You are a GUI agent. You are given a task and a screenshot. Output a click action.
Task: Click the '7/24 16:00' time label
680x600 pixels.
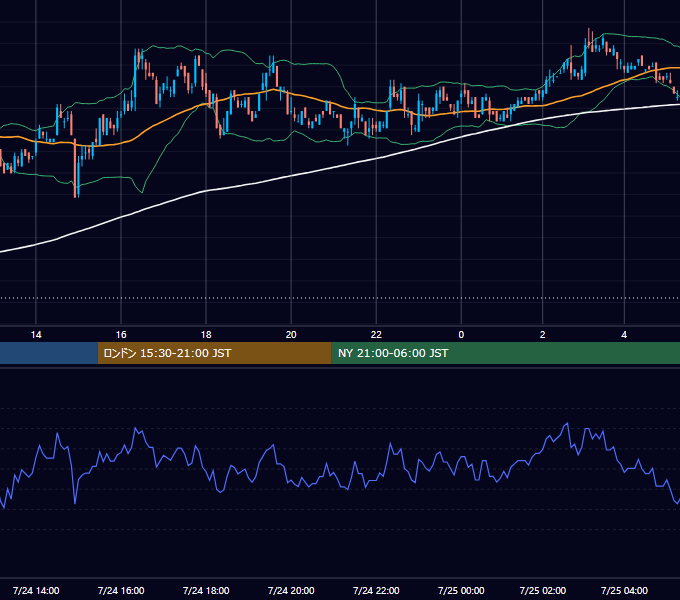click(x=121, y=590)
